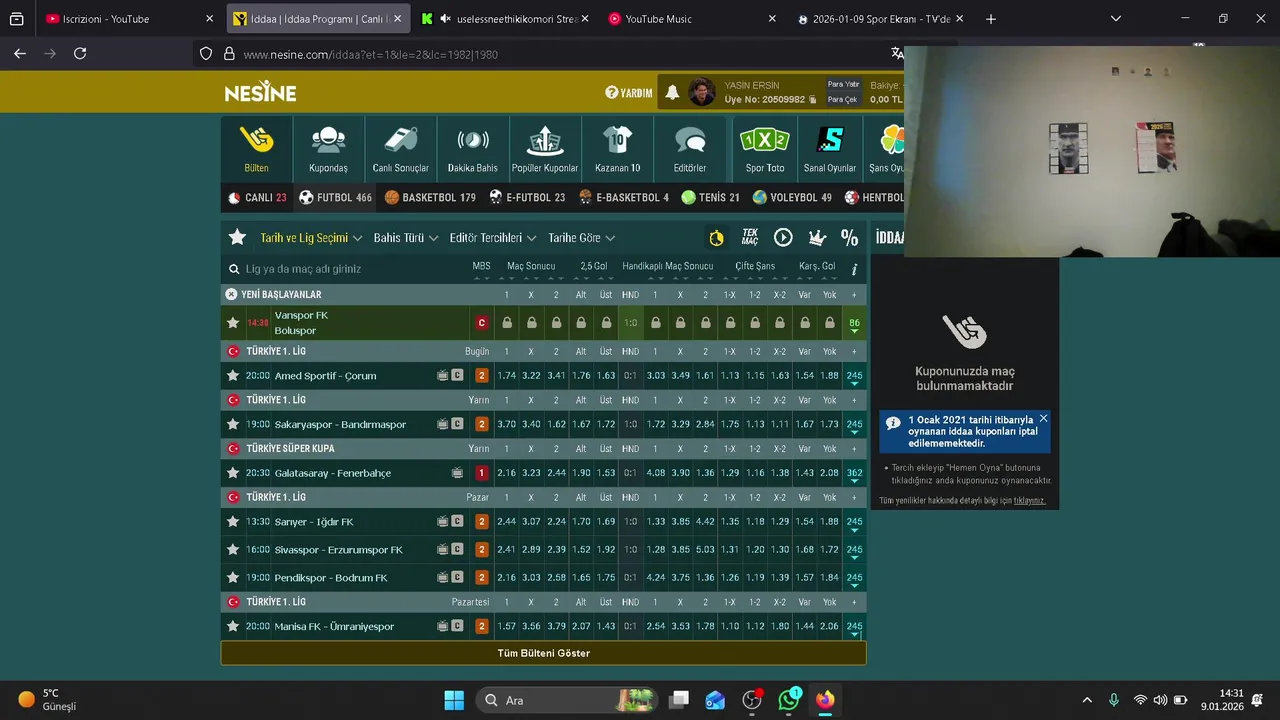Image resolution: width=1280 pixels, height=720 pixels.
Task: Open Popüler Kuponlar icon
Action: (x=544, y=149)
